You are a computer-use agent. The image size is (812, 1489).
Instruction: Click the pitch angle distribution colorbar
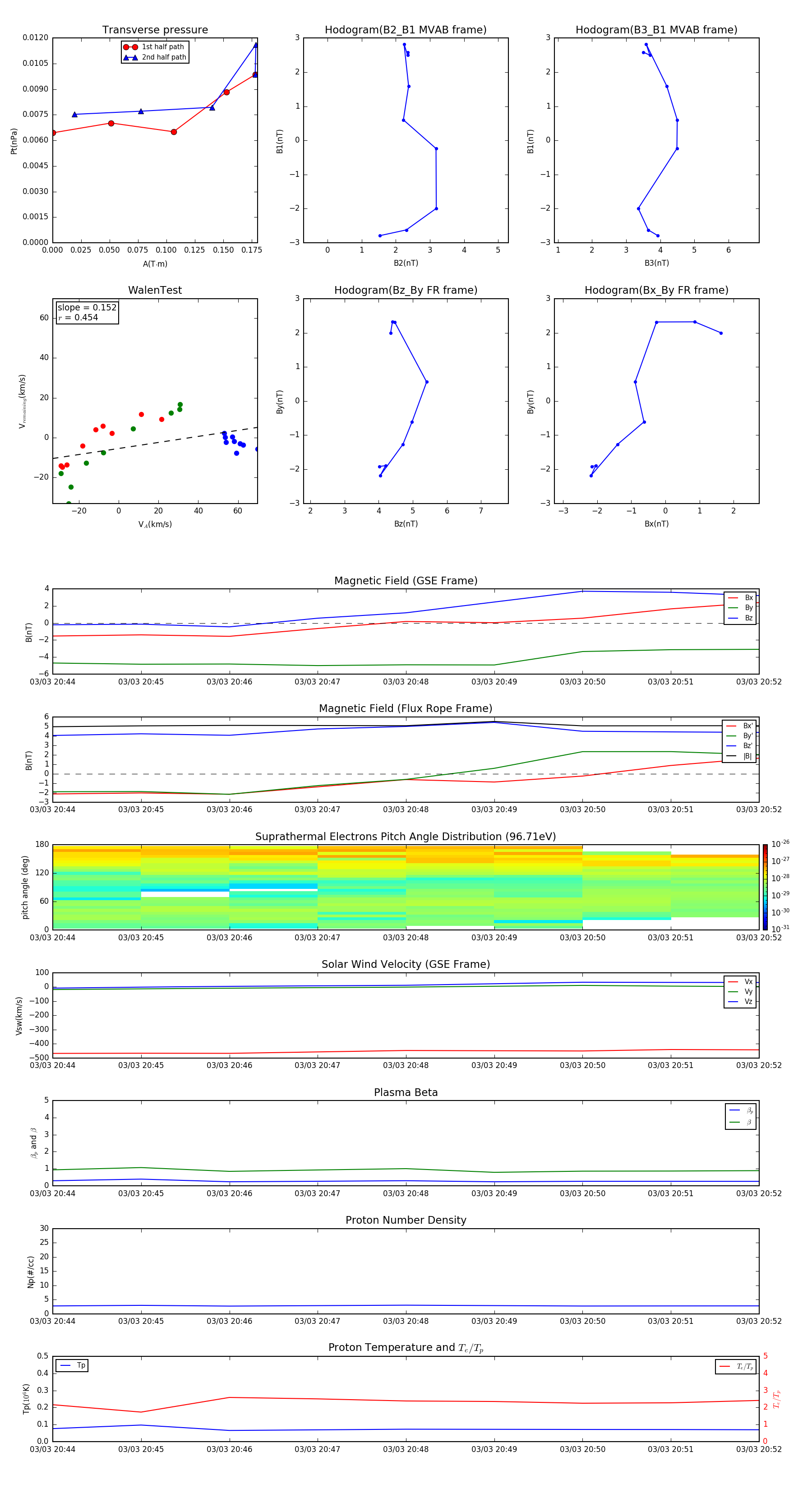(x=765, y=887)
